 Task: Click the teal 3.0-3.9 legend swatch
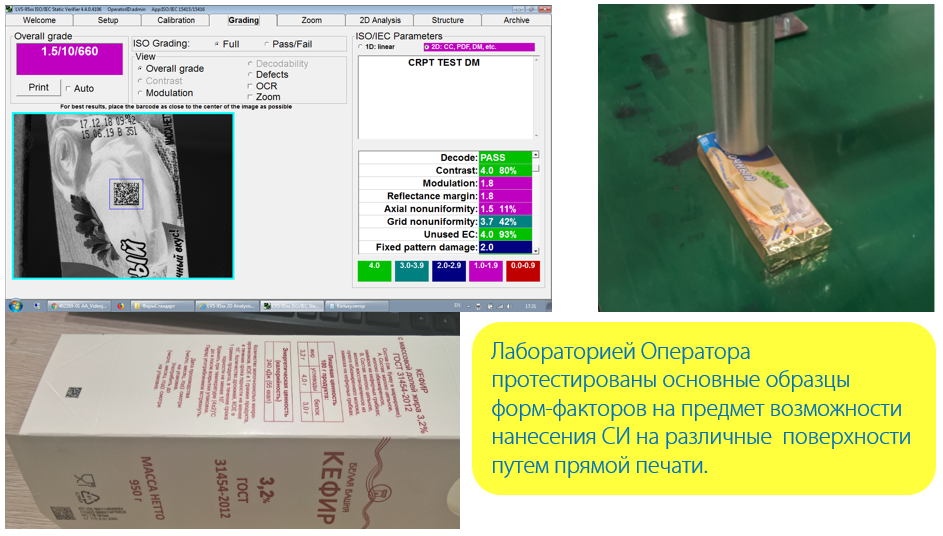tap(411, 271)
